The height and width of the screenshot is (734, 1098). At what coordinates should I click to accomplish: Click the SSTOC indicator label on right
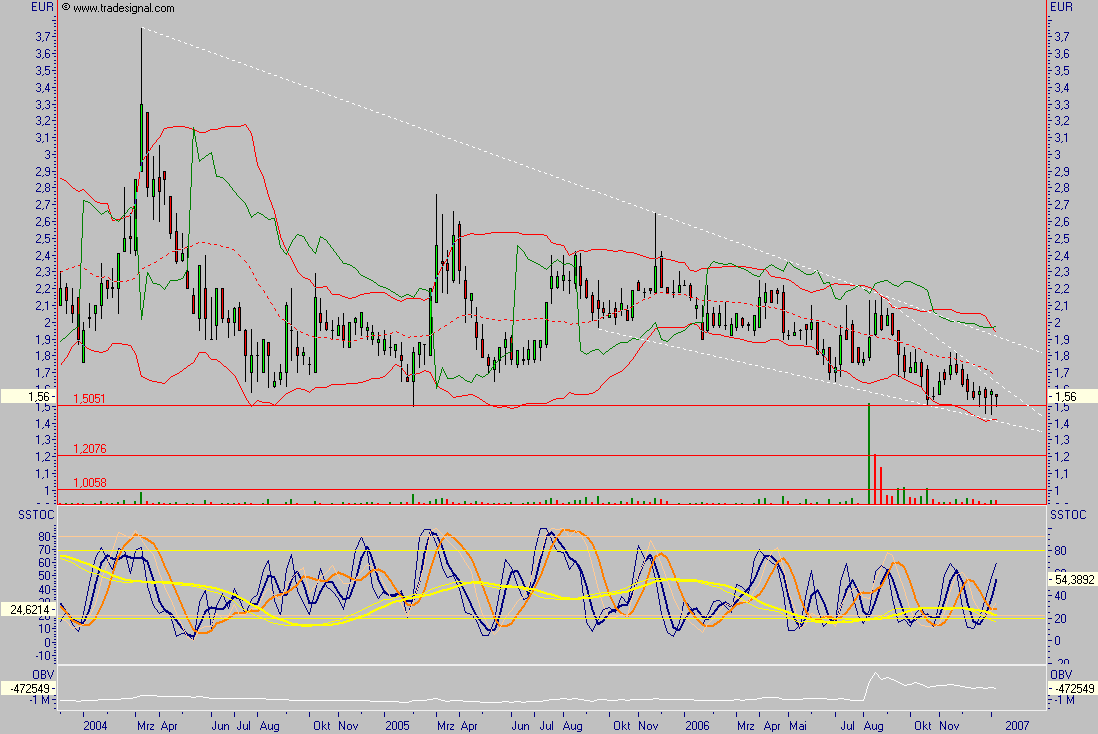1064,513
